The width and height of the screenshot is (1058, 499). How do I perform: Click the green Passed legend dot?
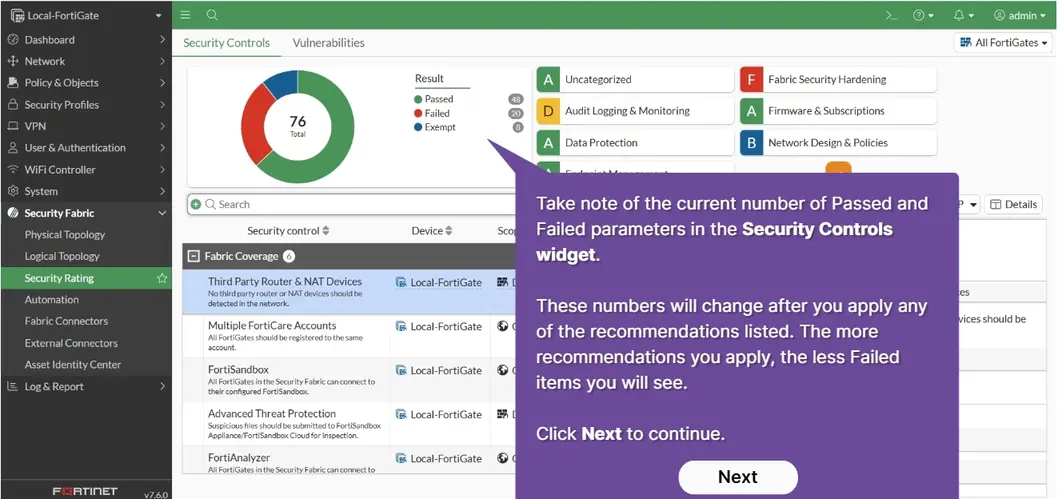[x=418, y=99]
